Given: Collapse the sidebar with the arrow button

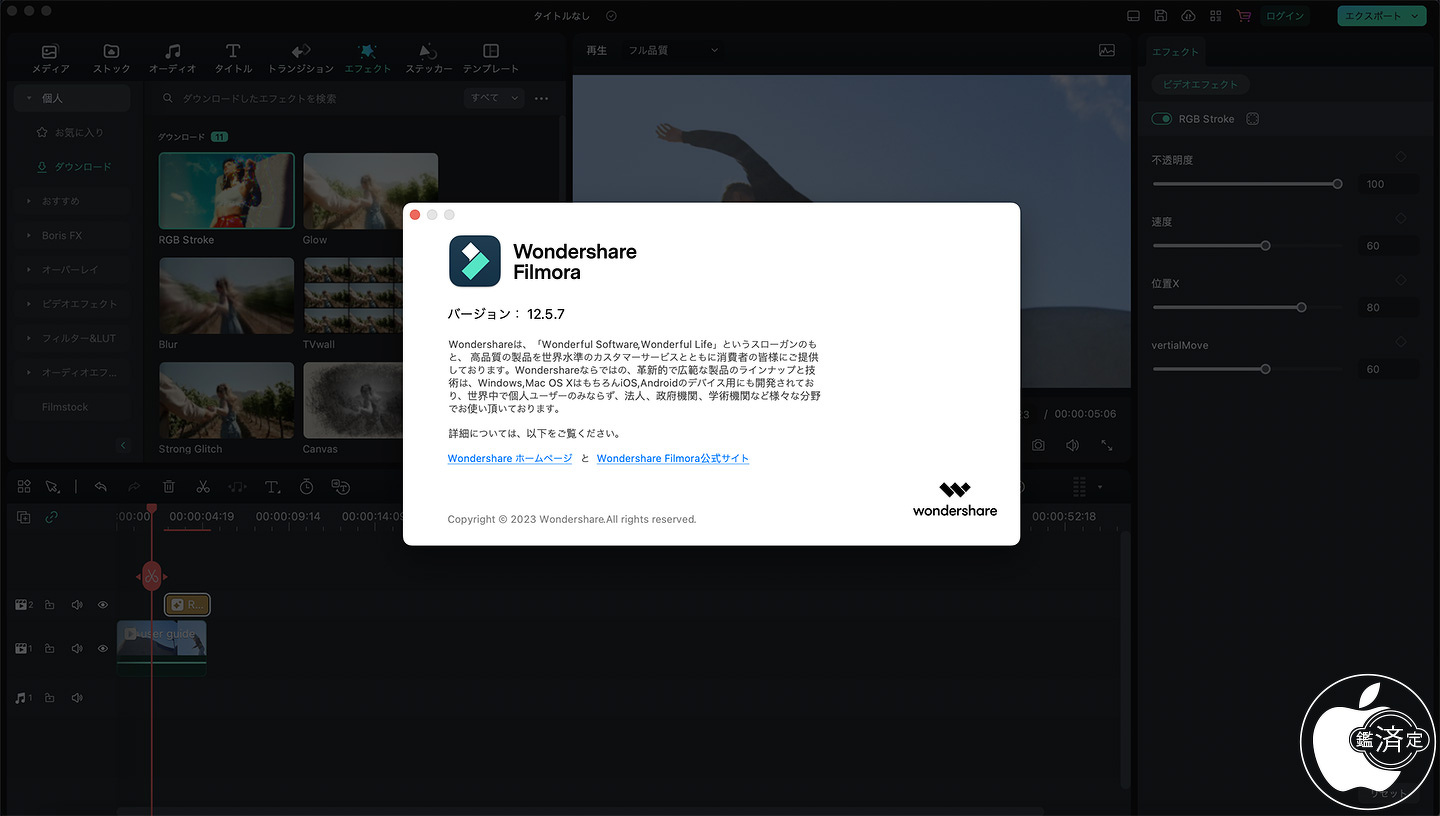Looking at the screenshot, I should (123, 445).
